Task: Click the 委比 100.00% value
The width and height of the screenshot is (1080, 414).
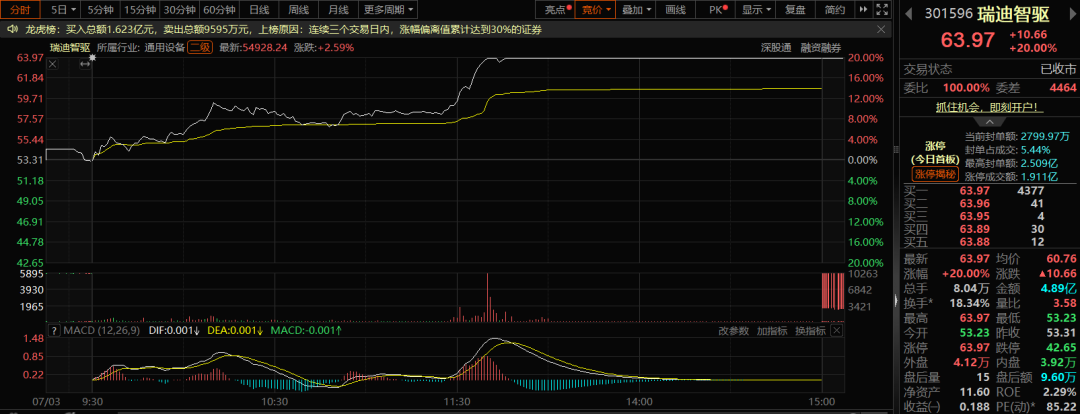Action: (964, 88)
